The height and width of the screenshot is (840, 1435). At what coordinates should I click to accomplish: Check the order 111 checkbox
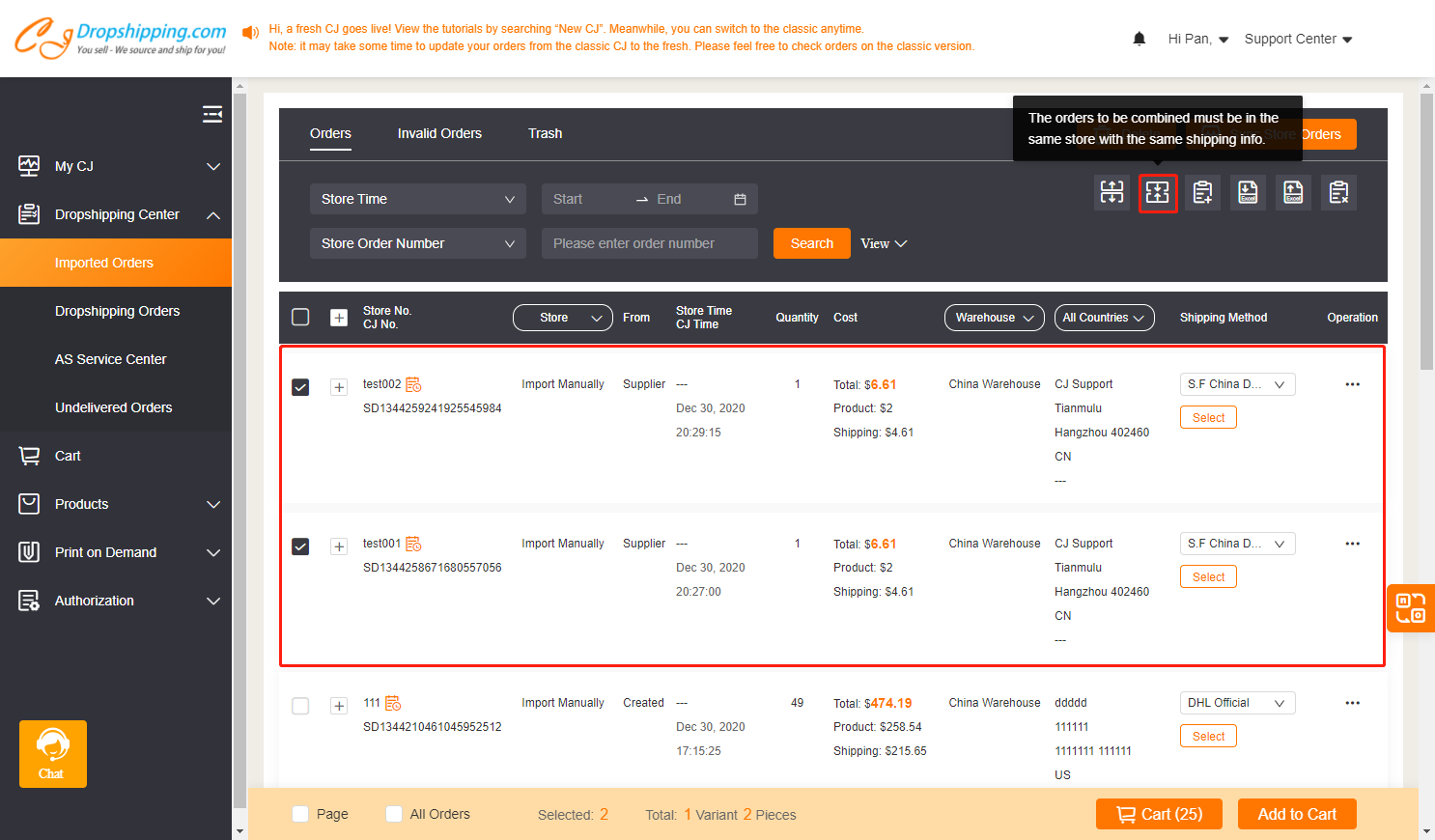point(300,706)
